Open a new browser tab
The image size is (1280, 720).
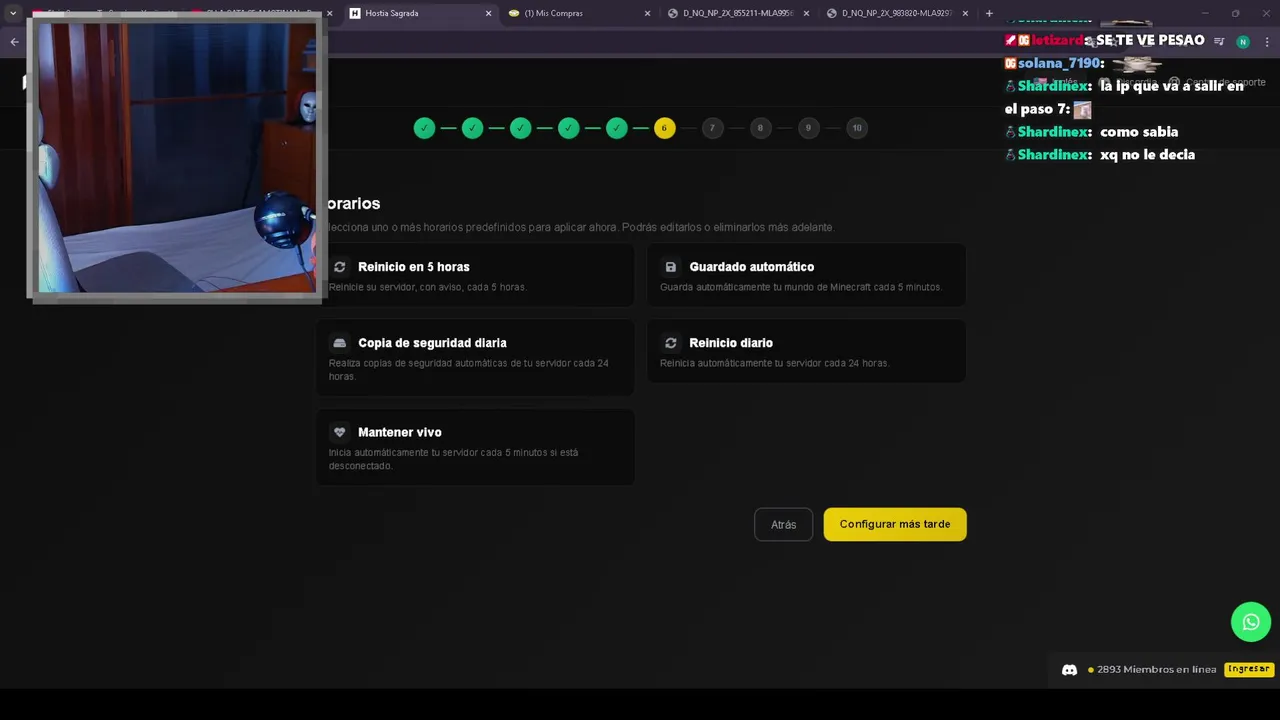tap(989, 13)
